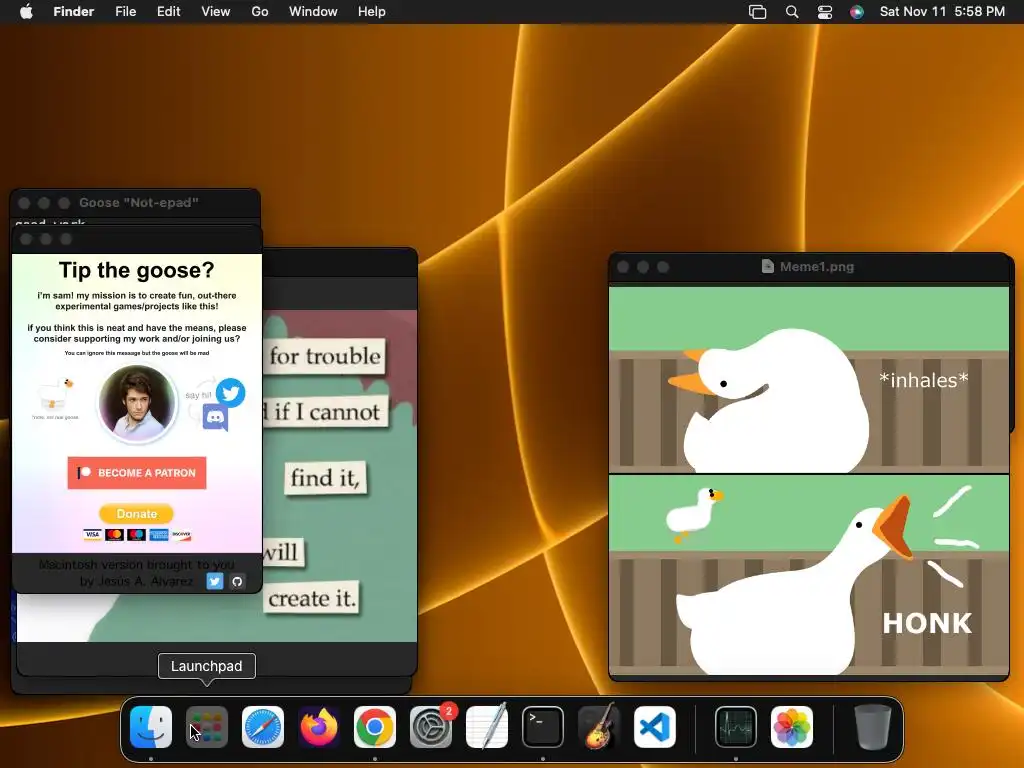Open Finder from the Dock
The height and width of the screenshot is (768, 1024).
pos(151,727)
